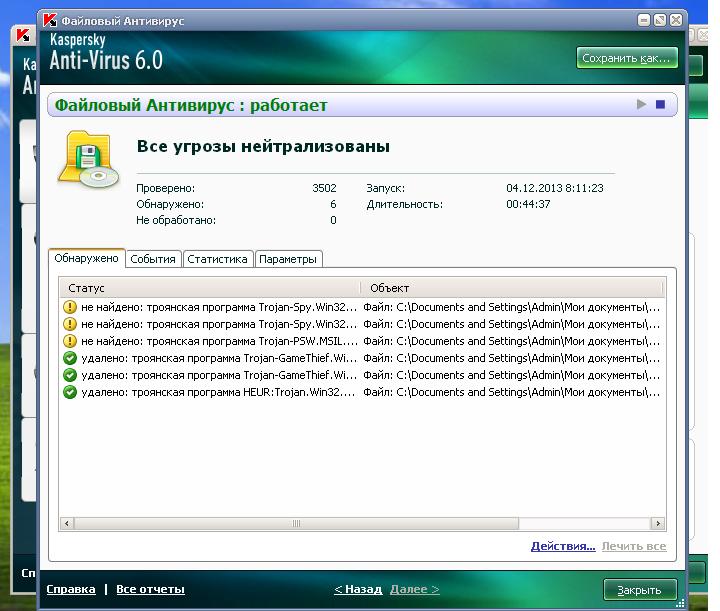This screenshot has height=611, width=720.
Task: Click warning icon on second Trojan-Spy.Win32 row
Action: tap(70, 324)
